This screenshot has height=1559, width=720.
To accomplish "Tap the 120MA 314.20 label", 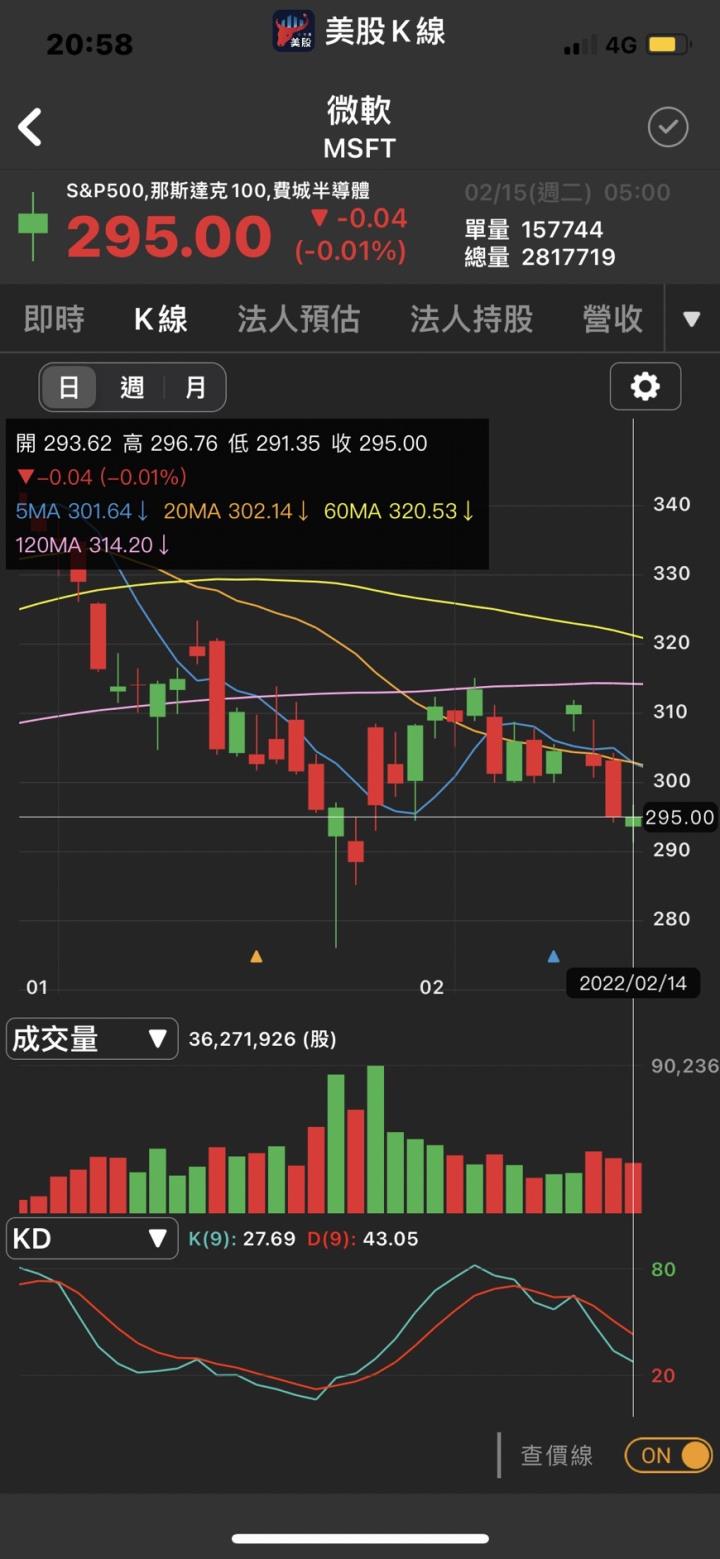I will pos(92,545).
